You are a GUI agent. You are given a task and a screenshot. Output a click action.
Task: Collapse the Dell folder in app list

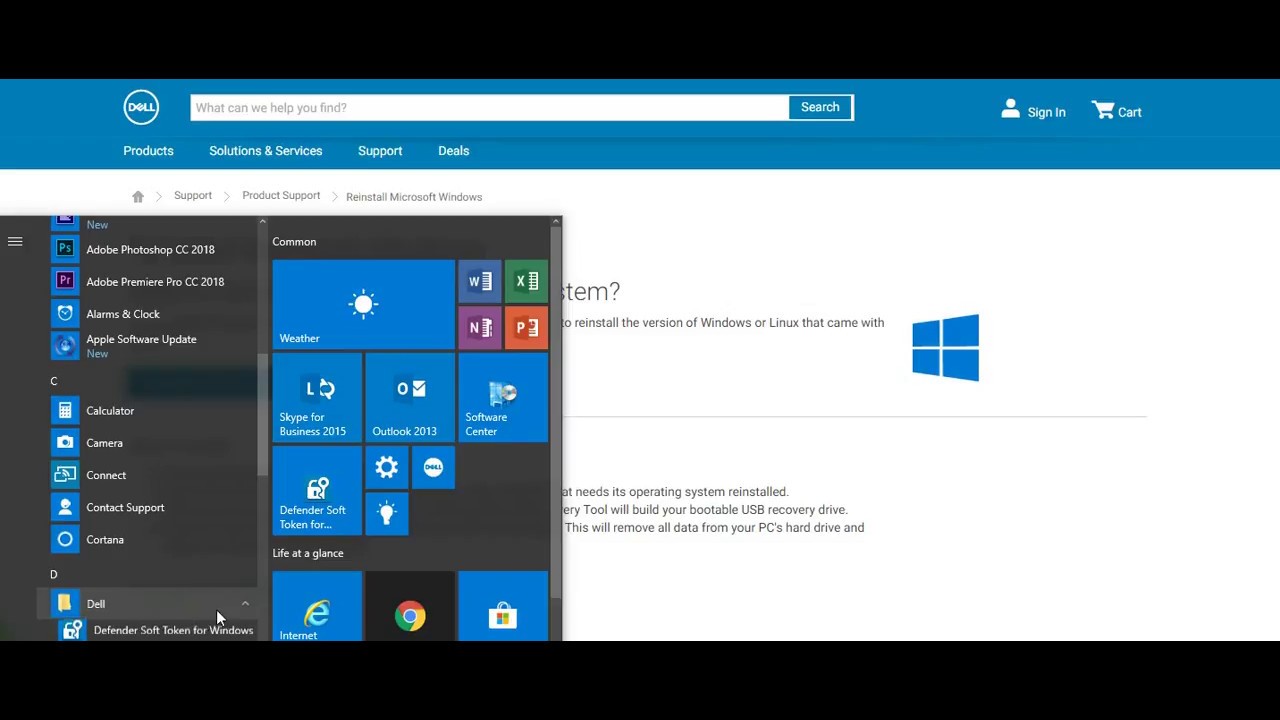pyautogui.click(x=245, y=604)
